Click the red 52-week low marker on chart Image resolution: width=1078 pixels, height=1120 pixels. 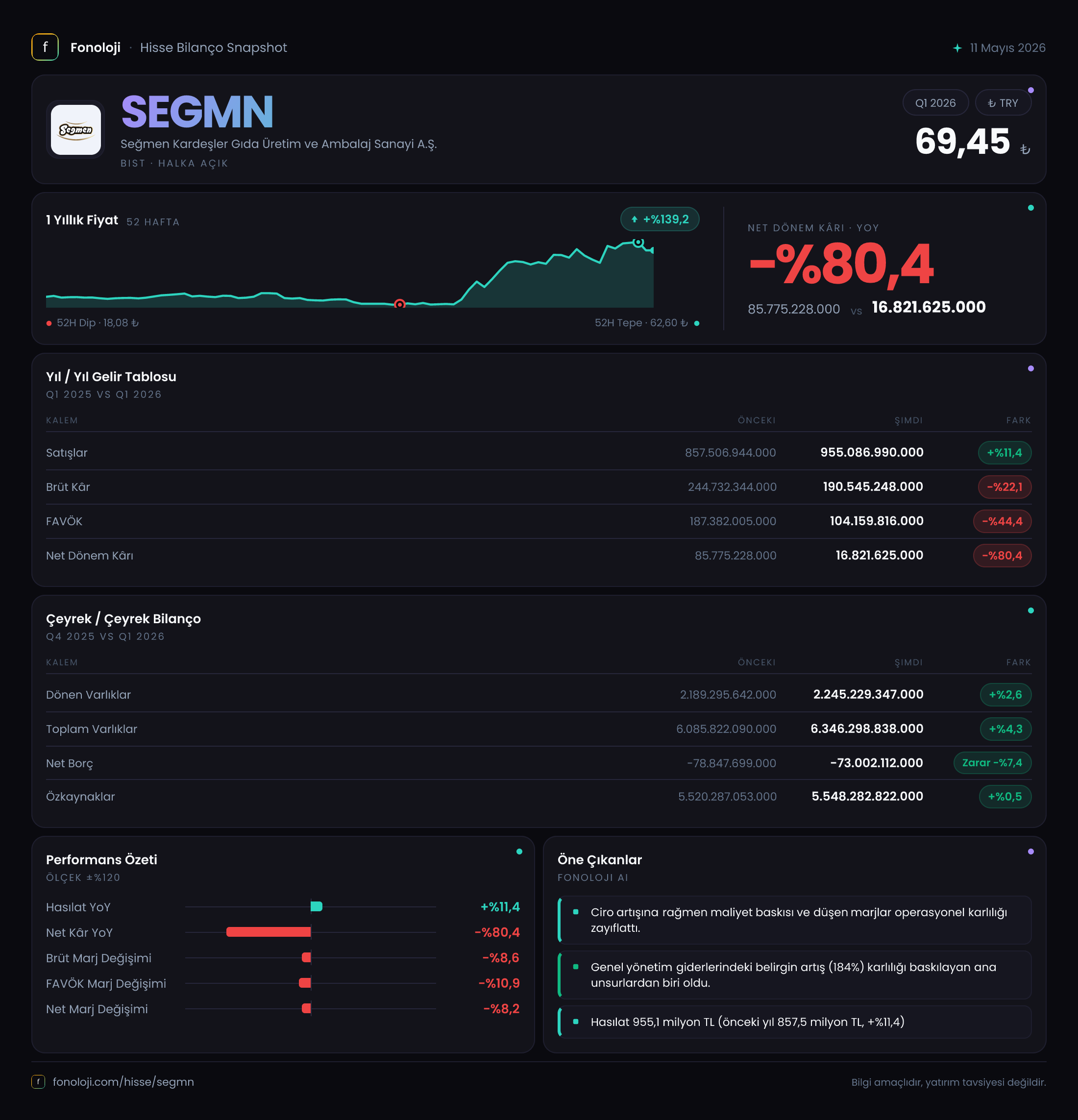pyautogui.click(x=400, y=304)
